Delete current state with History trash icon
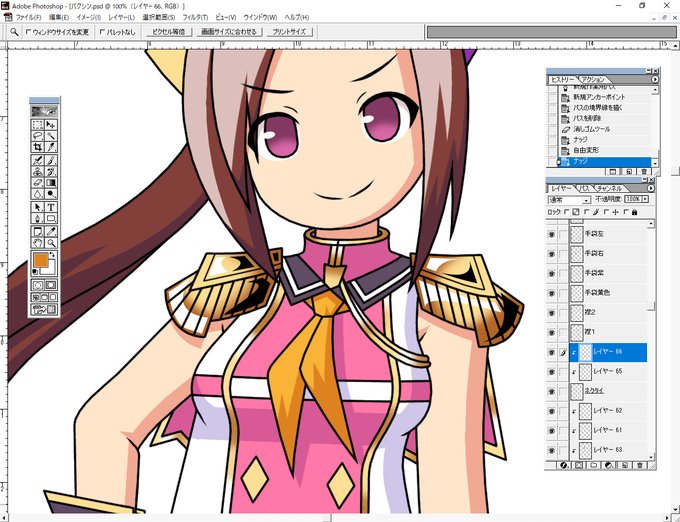The height and width of the screenshot is (522, 680). pos(644,172)
